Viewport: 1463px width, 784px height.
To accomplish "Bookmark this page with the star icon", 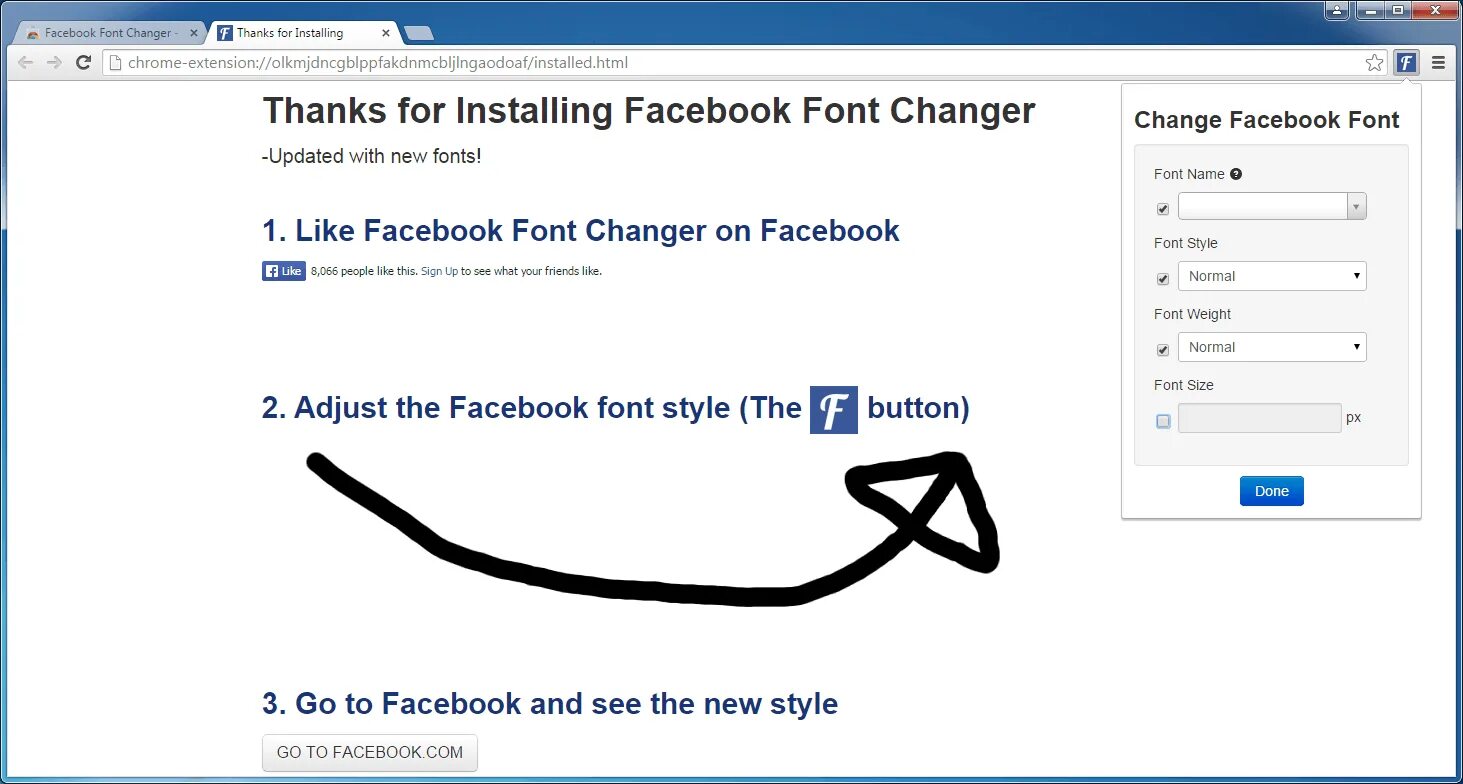I will [x=1375, y=62].
